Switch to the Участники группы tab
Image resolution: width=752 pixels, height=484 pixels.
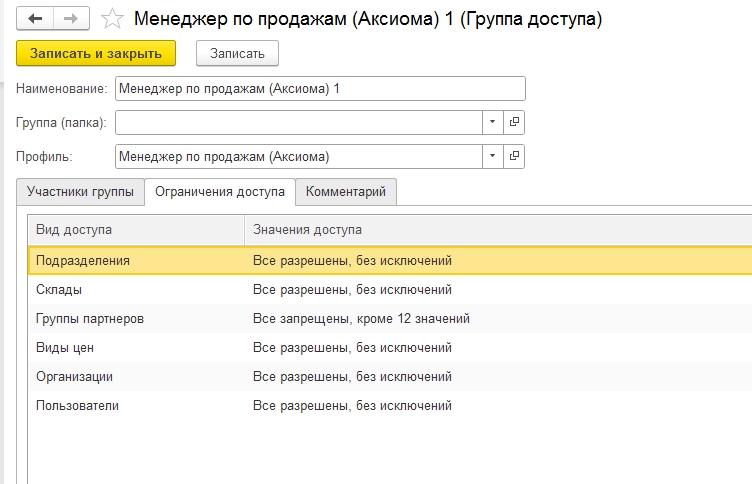pos(81,191)
